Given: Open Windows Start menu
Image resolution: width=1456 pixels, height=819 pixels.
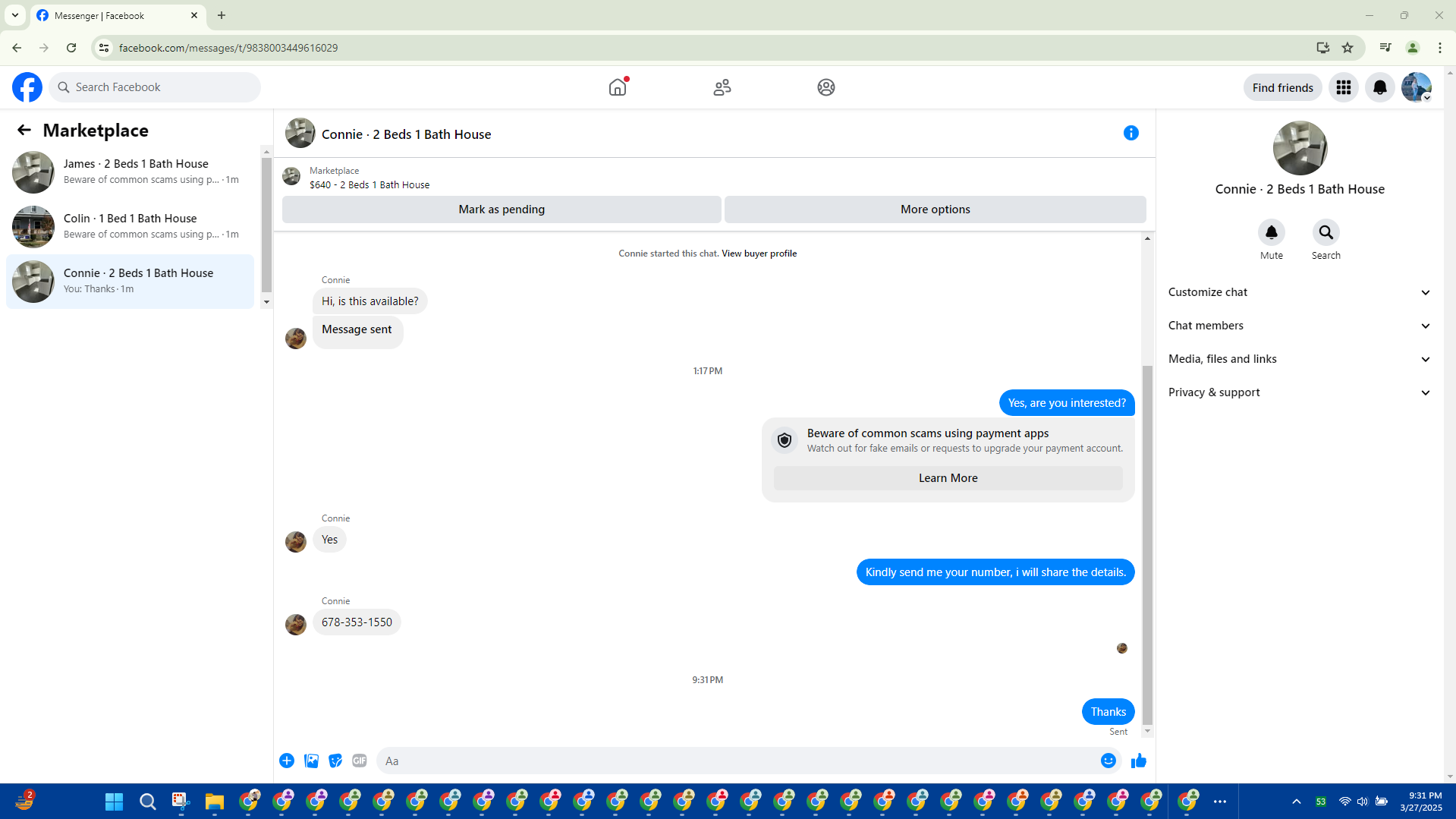Looking at the screenshot, I should (115, 802).
